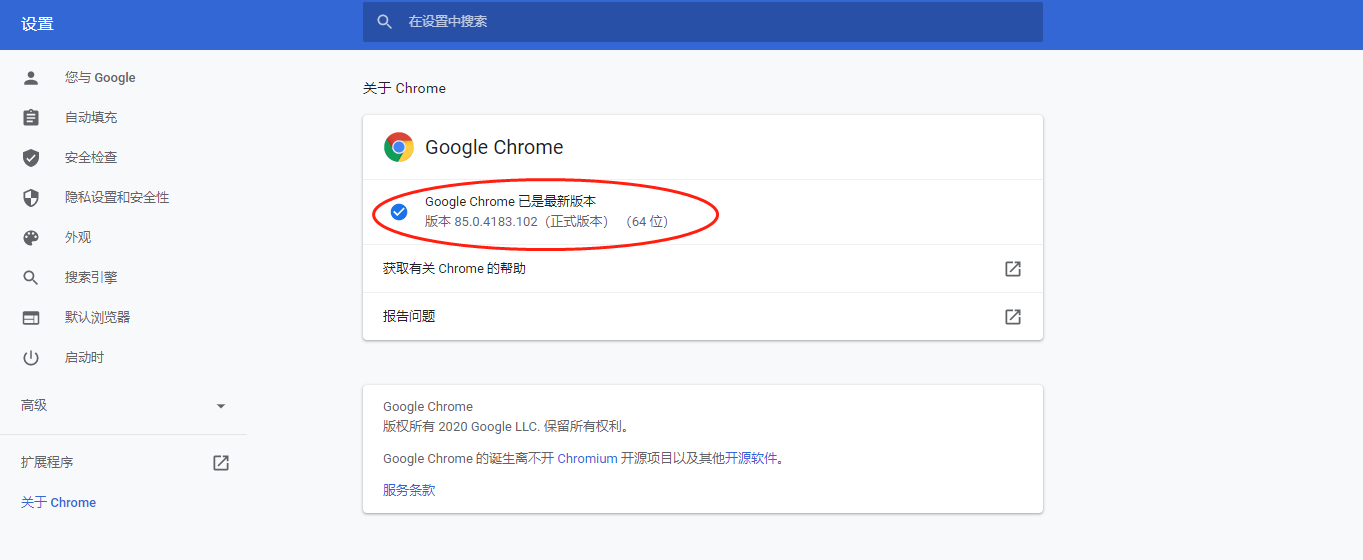Expand the 高级 section arrow
The width and height of the screenshot is (1363, 560).
click(221, 405)
